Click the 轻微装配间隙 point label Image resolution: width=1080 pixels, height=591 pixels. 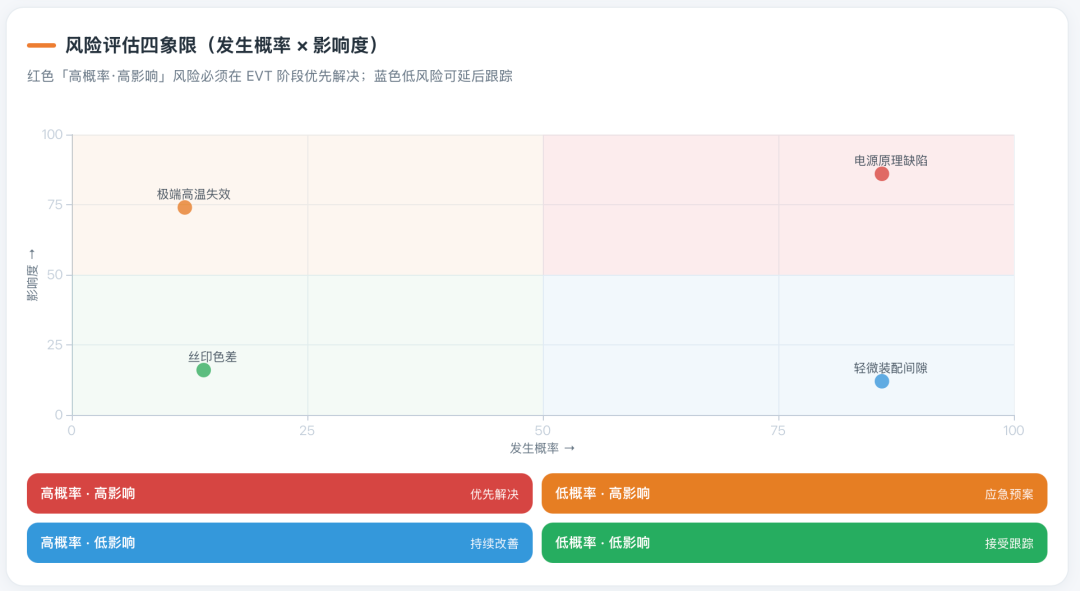[x=891, y=368]
